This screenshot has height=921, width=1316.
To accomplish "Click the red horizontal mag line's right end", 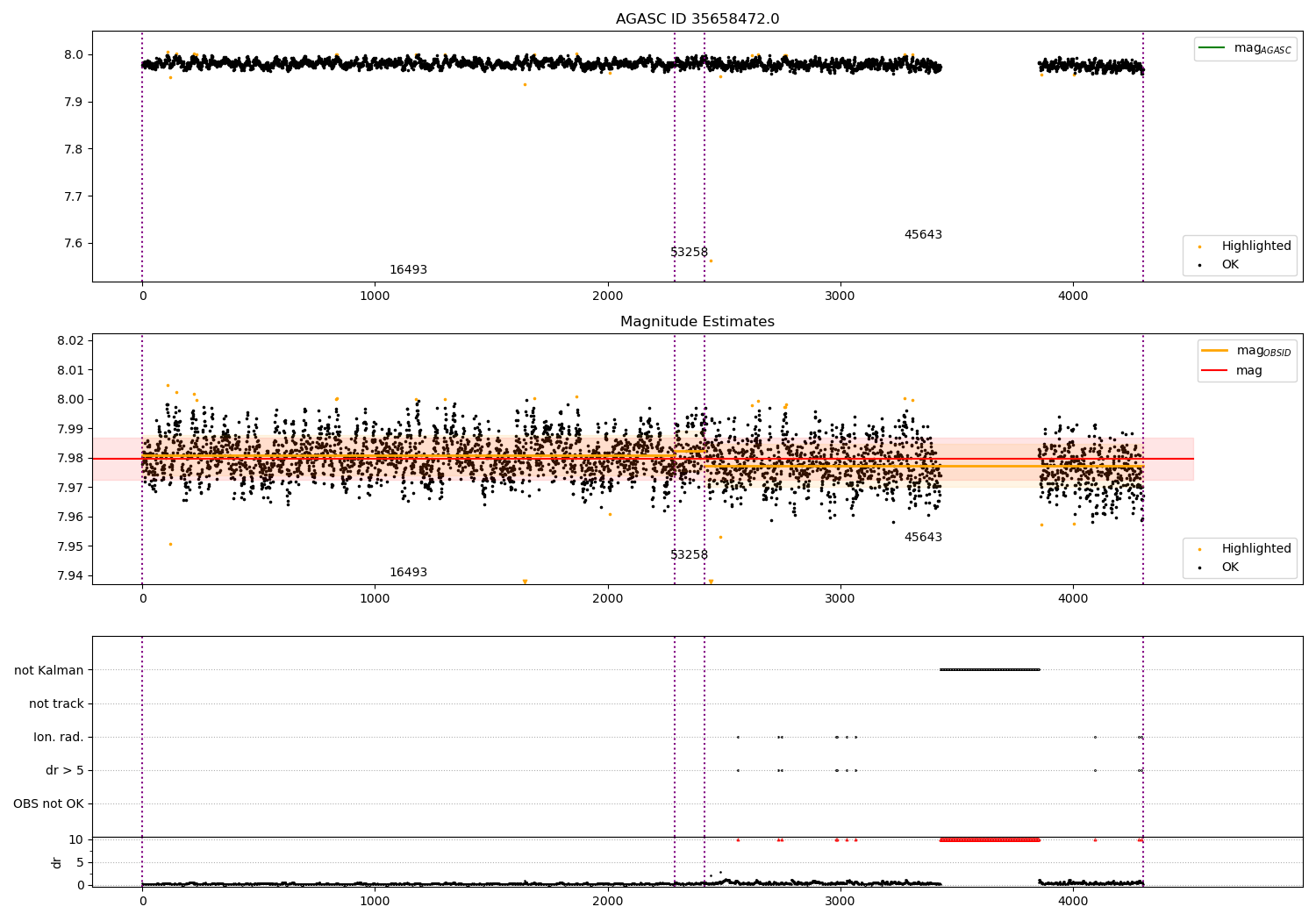I will 1192,459.
